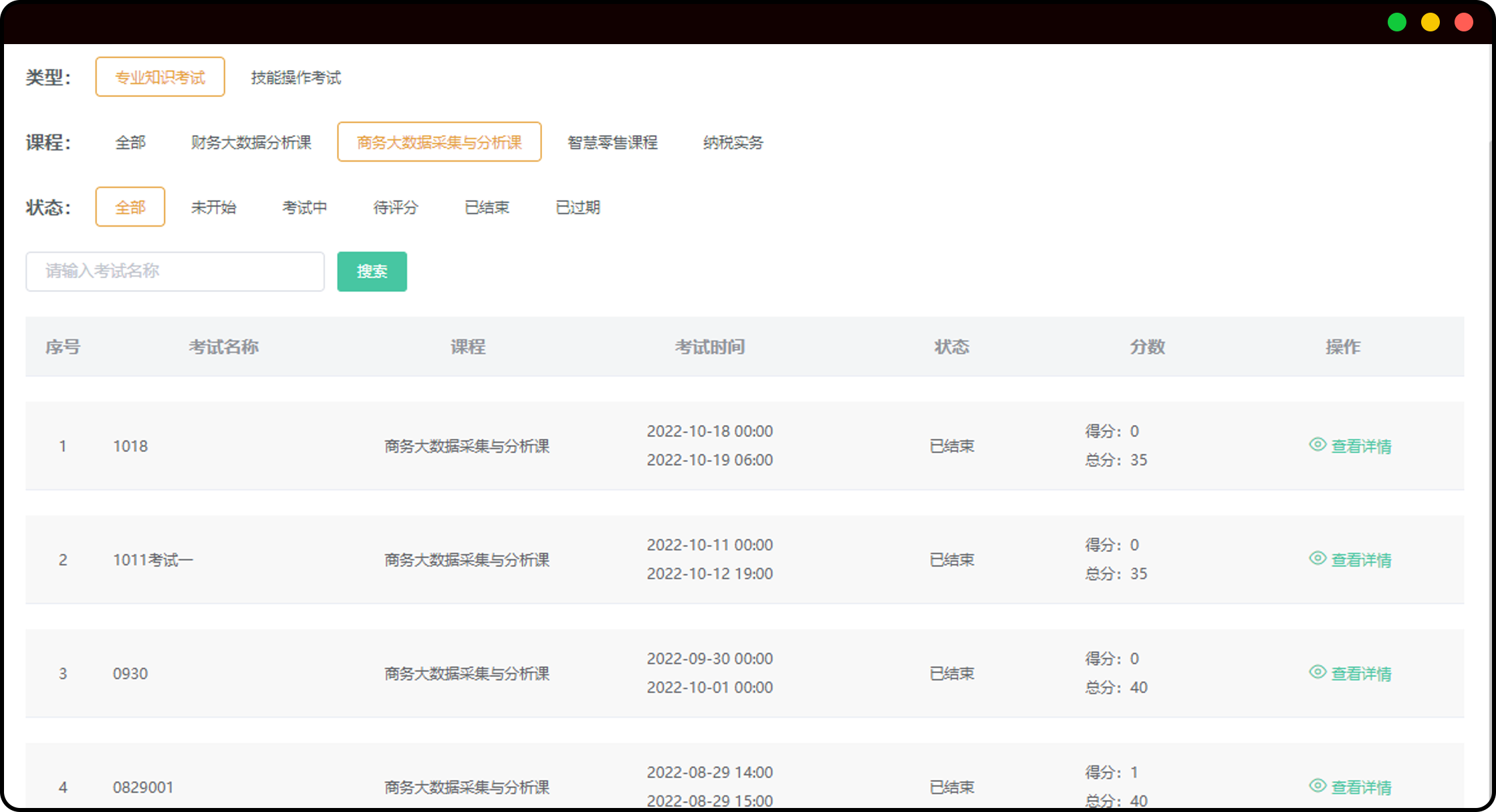
Task: Click the green window control dot
Action: click(x=1397, y=22)
